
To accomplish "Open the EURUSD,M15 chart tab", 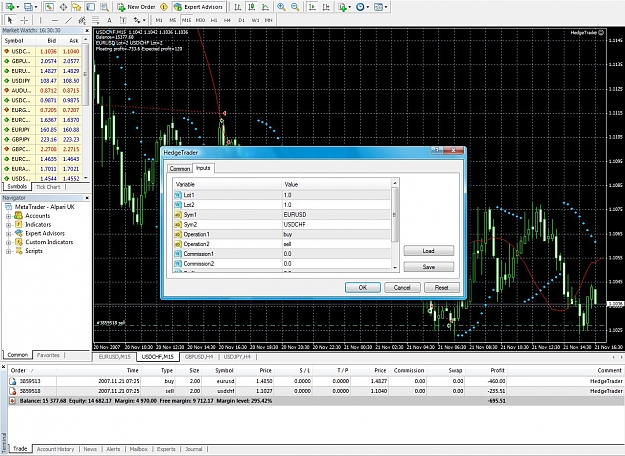I will 114,356.
